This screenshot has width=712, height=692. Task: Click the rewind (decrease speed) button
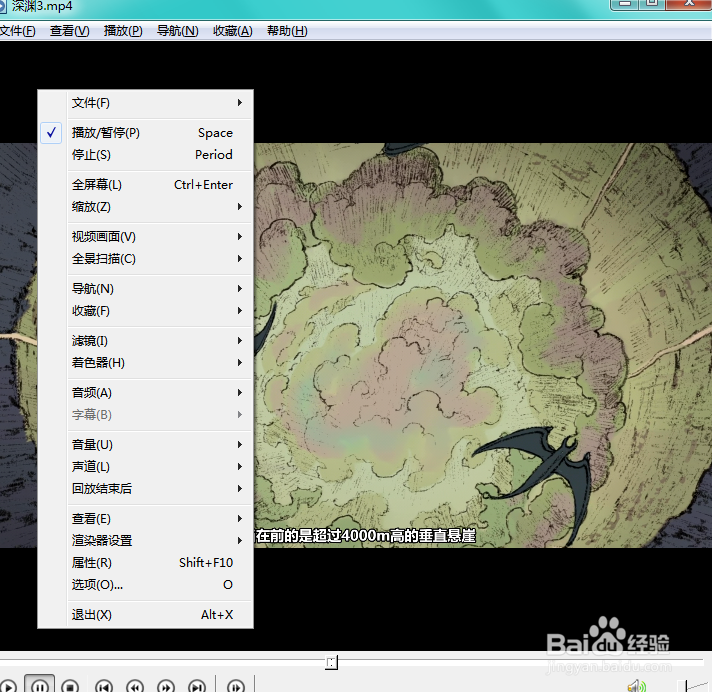pos(135,687)
